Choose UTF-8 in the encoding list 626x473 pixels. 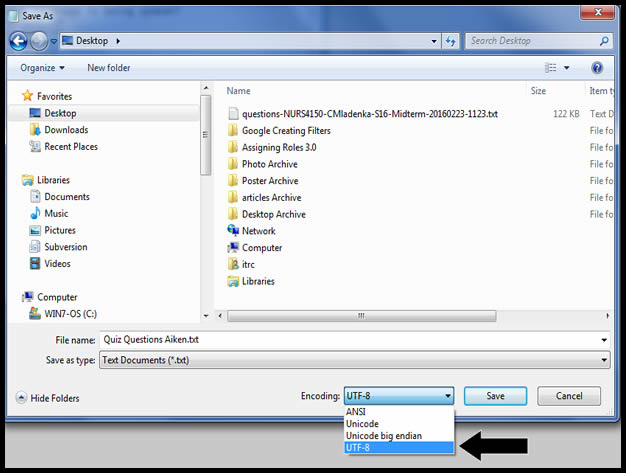(x=399, y=448)
